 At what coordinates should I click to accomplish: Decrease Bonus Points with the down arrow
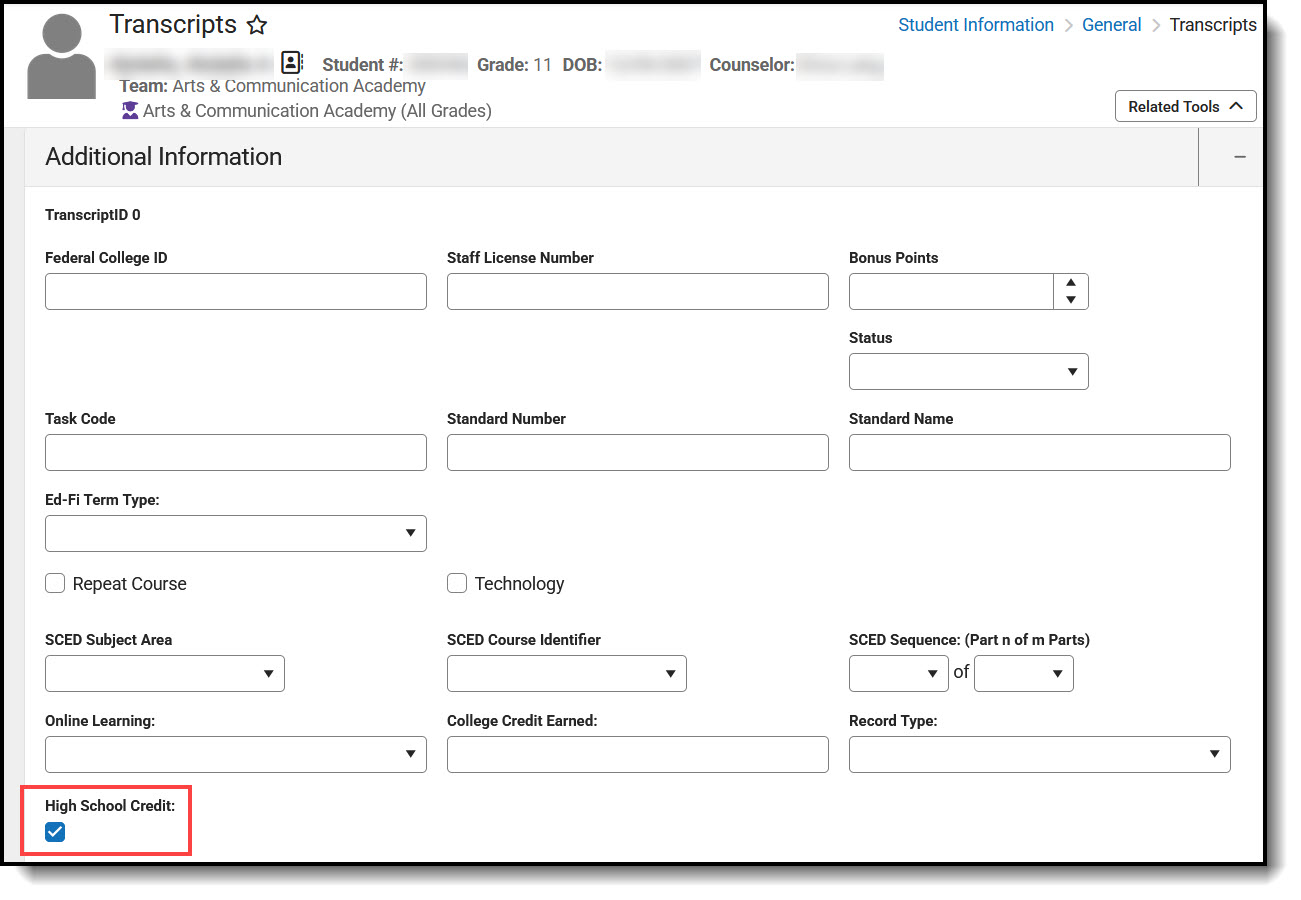(x=1071, y=300)
